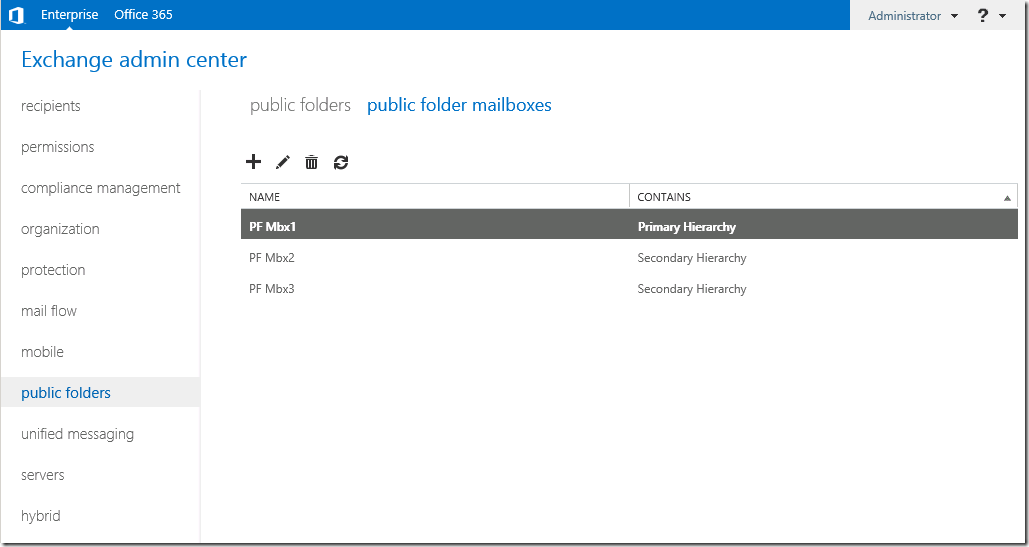
Task: Delete the selected mailbox with trash icon
Action: click(x=311, y=162)
